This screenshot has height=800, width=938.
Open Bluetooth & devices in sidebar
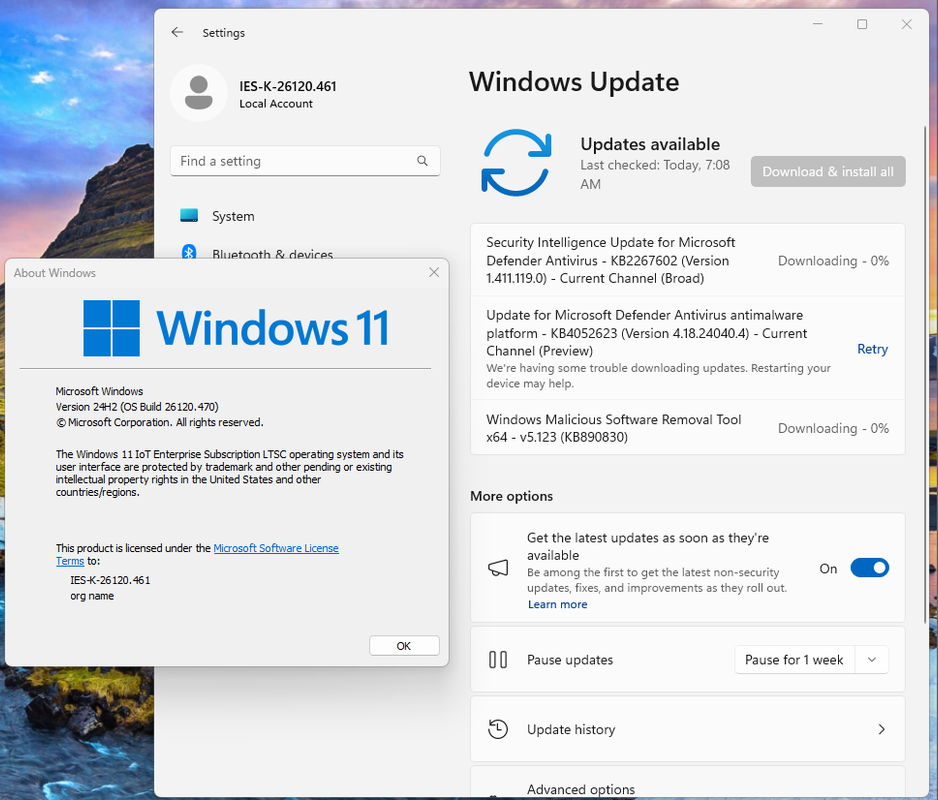[272, 254]
